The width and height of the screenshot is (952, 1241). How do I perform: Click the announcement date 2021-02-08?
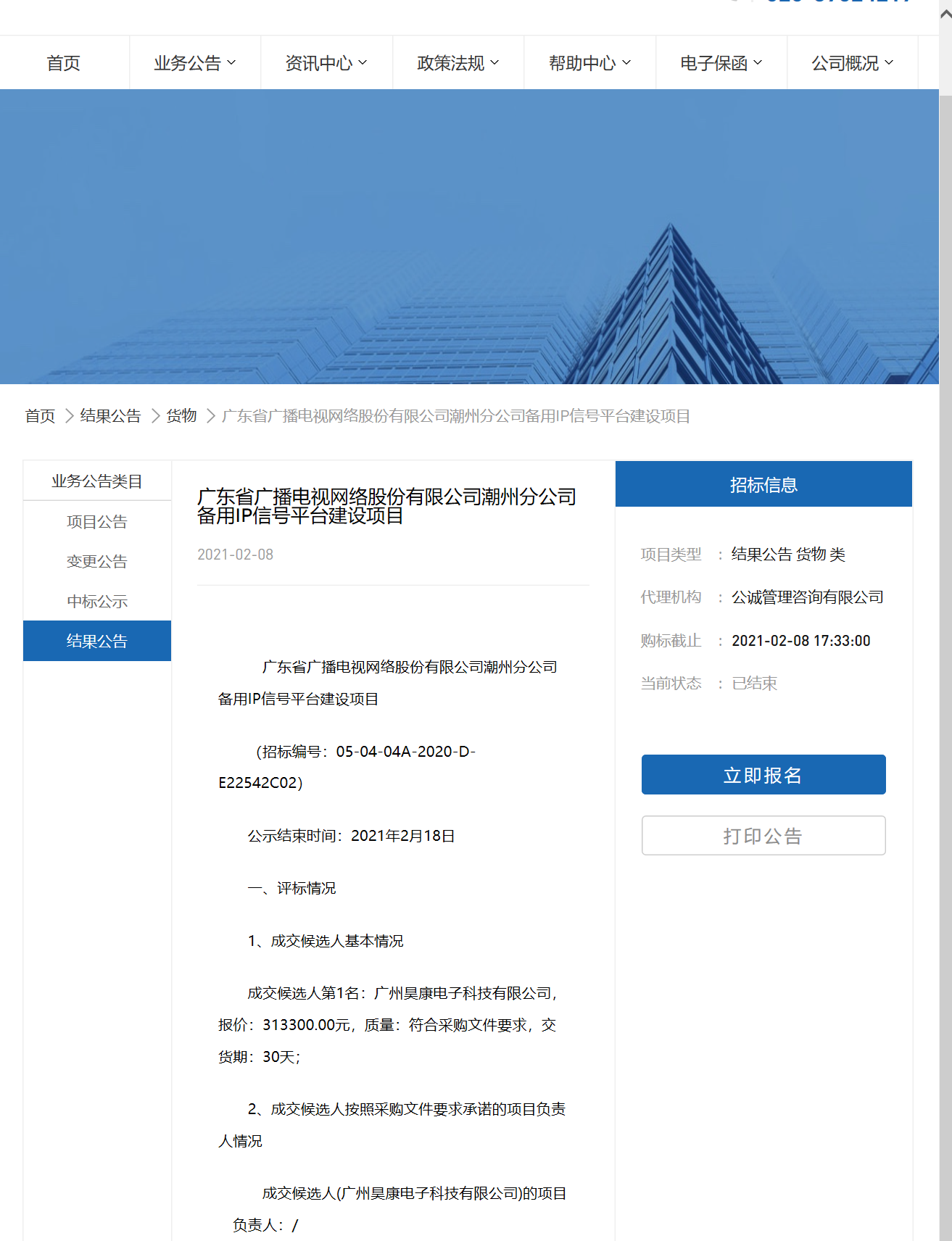(236, 555)
